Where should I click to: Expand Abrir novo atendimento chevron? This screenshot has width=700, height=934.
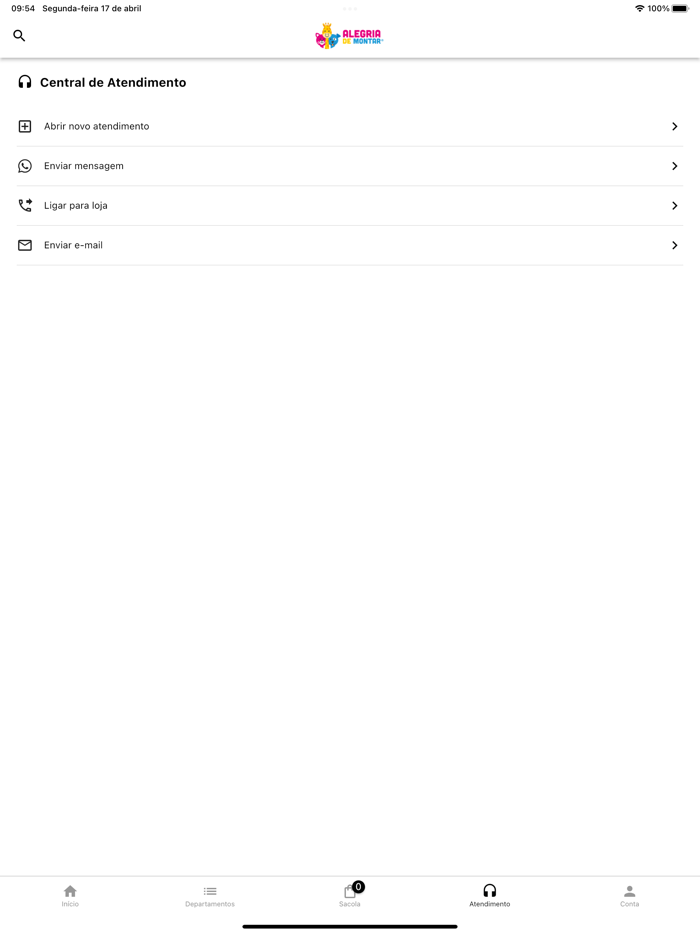tap(675, 127)
